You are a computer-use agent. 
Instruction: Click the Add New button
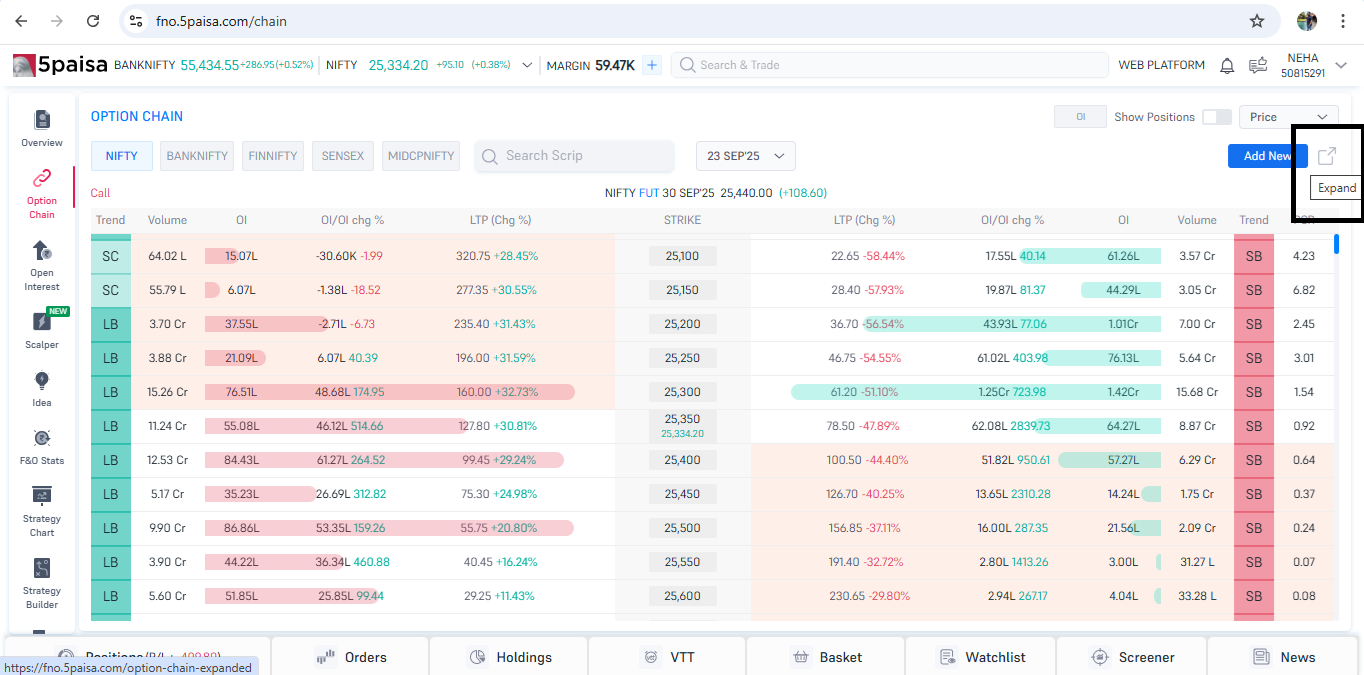1266,156
